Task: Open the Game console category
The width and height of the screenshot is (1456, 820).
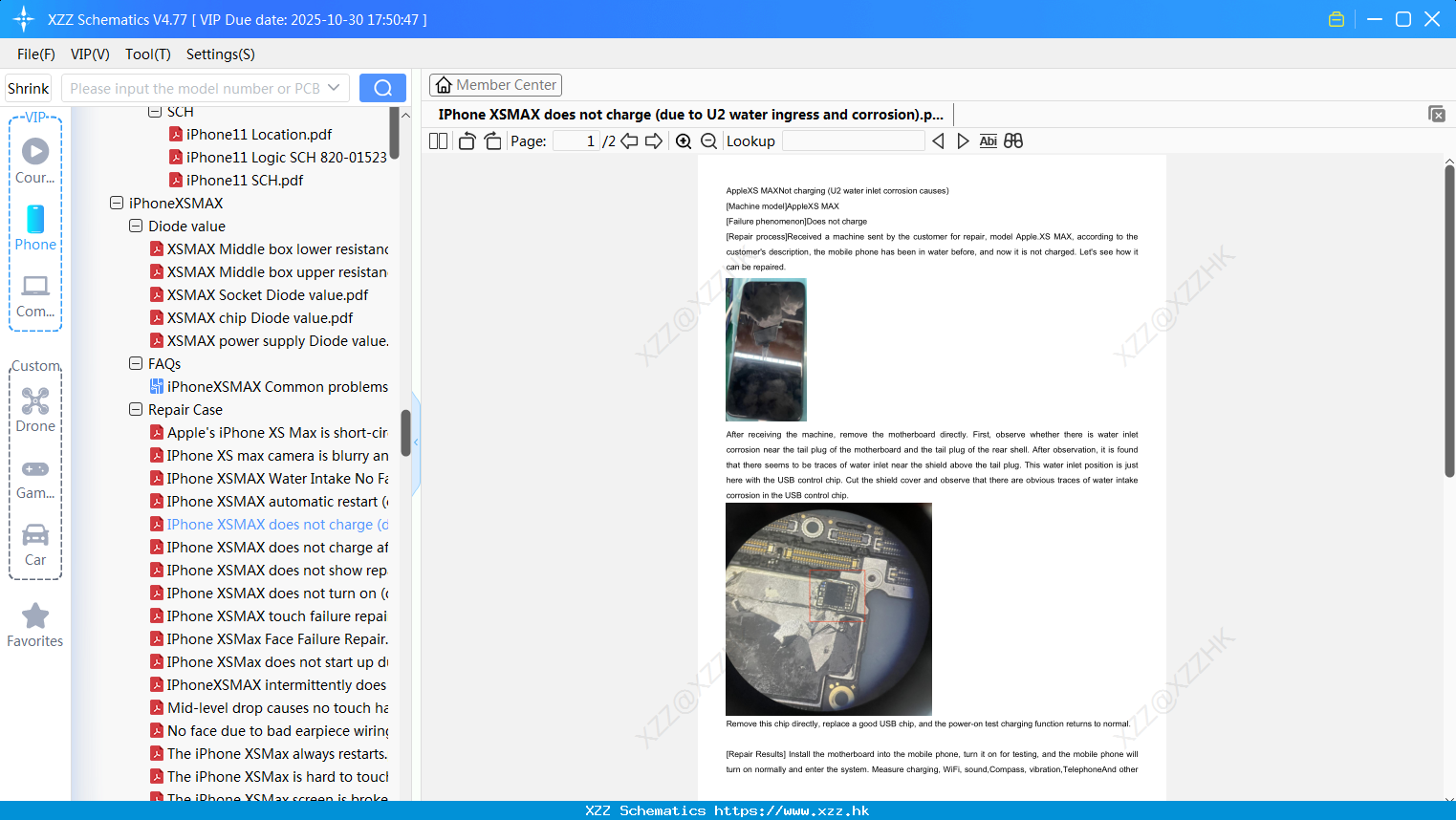Action: [x=35, y=478]
